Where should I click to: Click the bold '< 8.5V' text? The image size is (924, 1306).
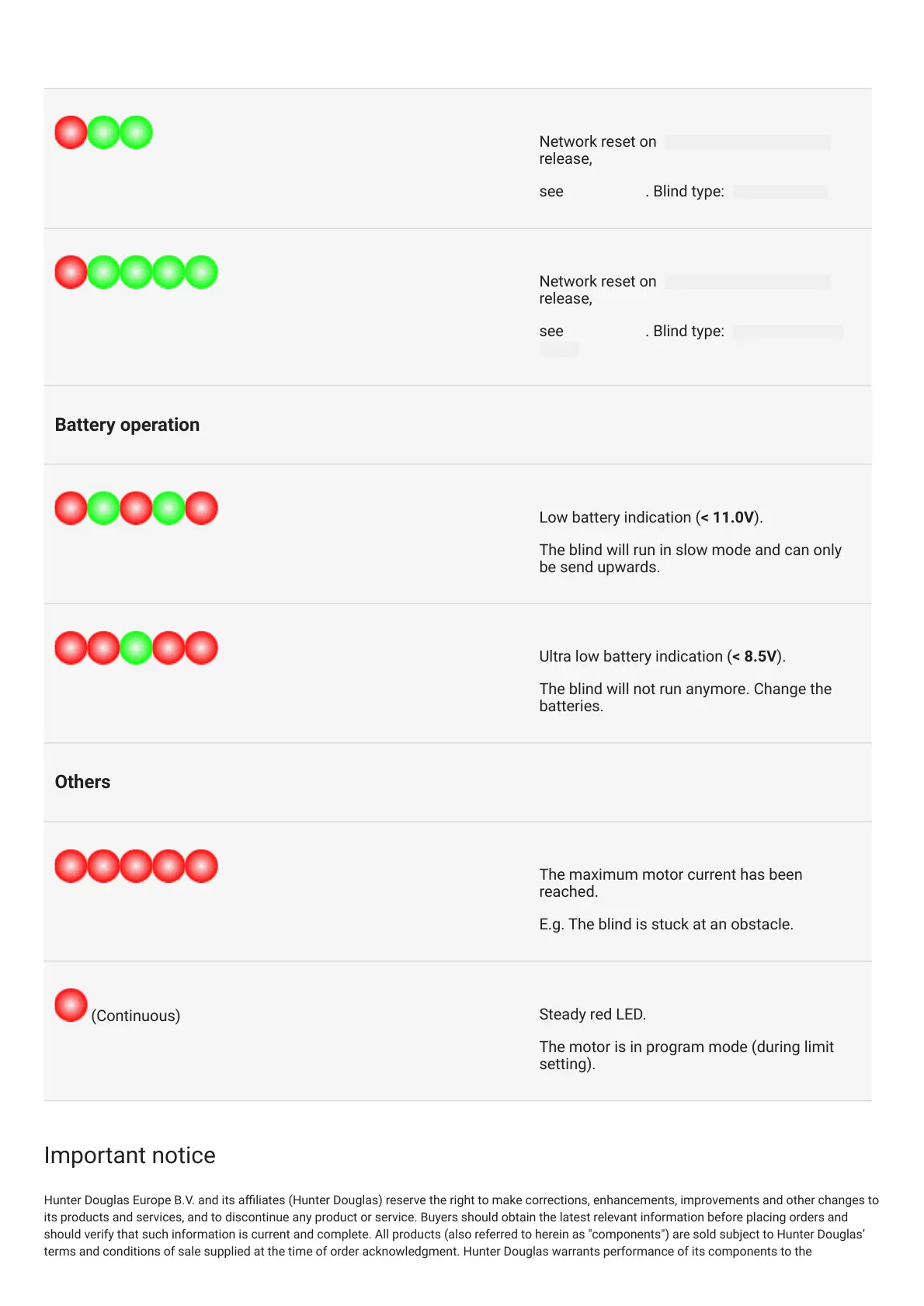point(754,656)
